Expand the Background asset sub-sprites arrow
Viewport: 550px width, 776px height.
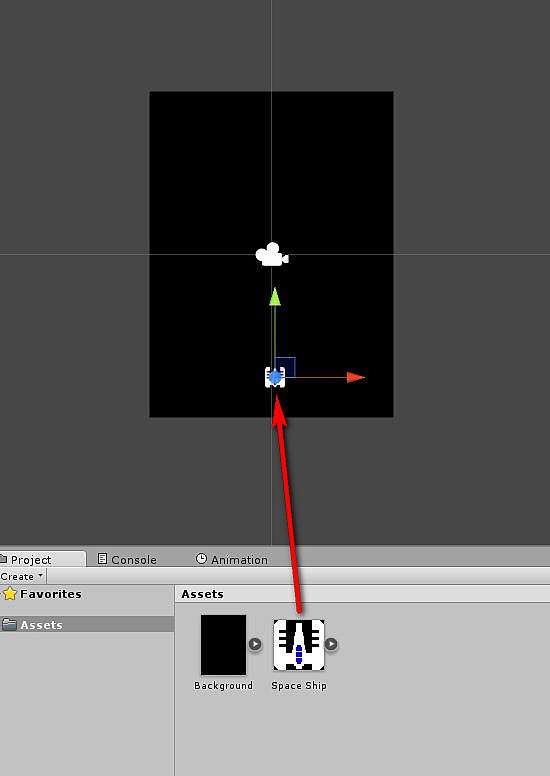255,644
